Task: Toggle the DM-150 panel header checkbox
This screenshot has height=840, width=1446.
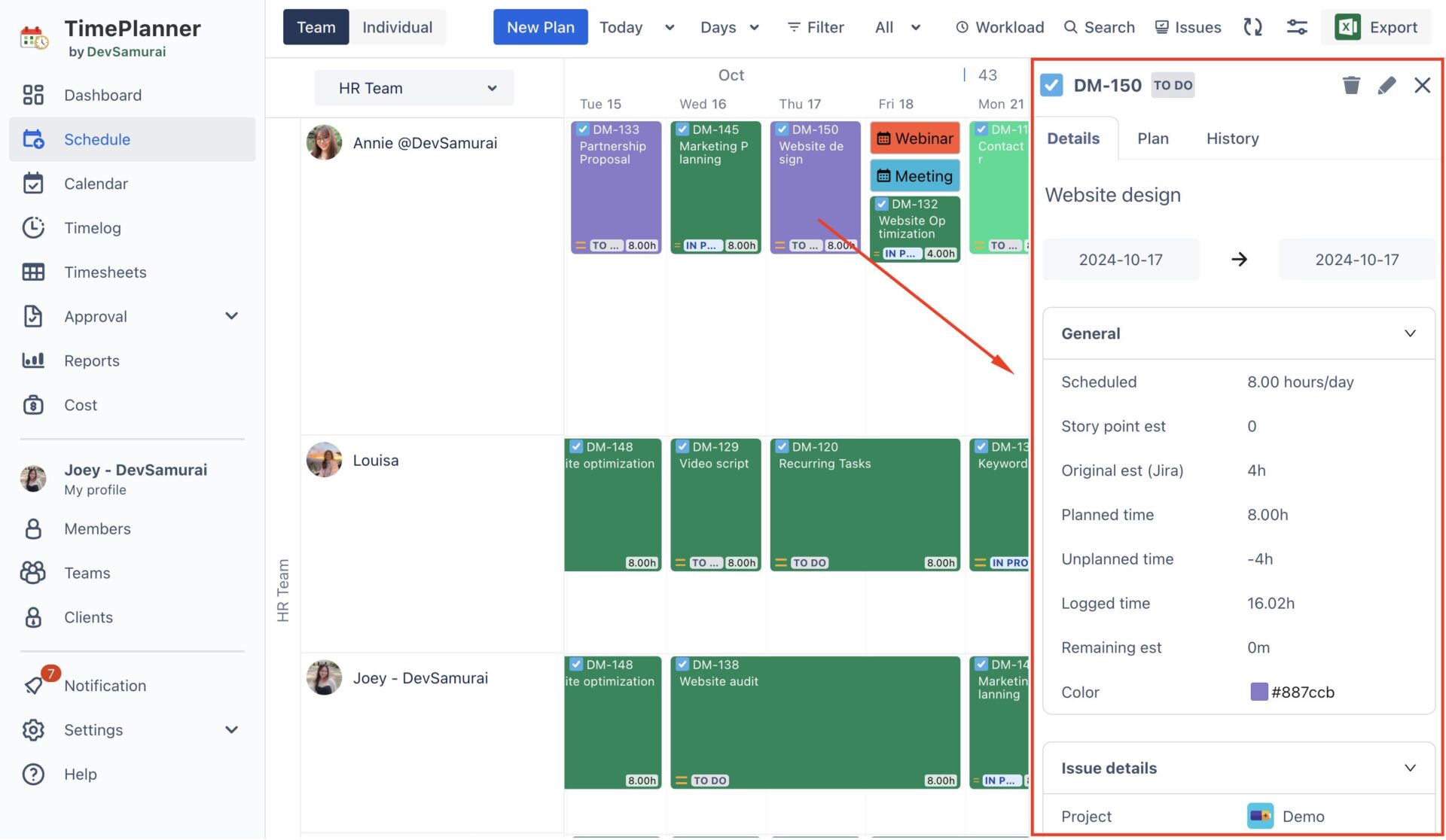Action: point(1051,85)
